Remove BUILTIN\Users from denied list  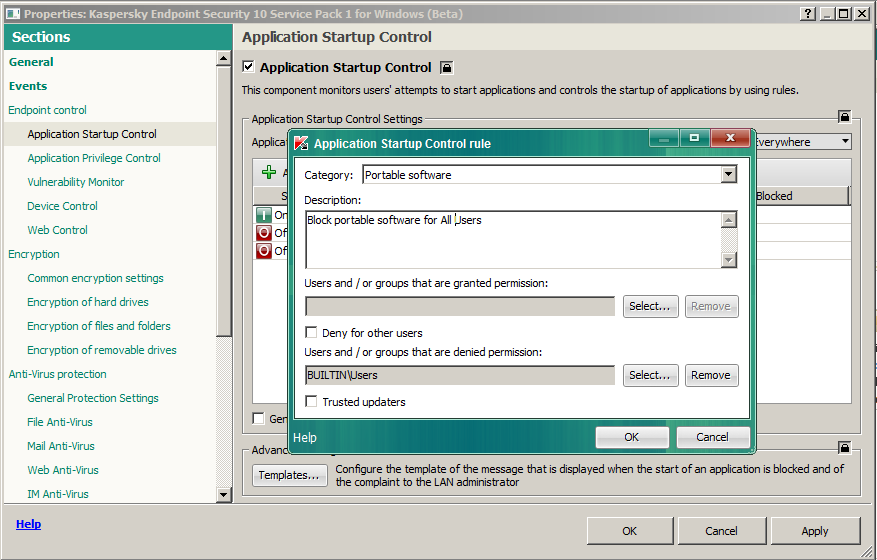pyautogui.click(x=711, y=375)
